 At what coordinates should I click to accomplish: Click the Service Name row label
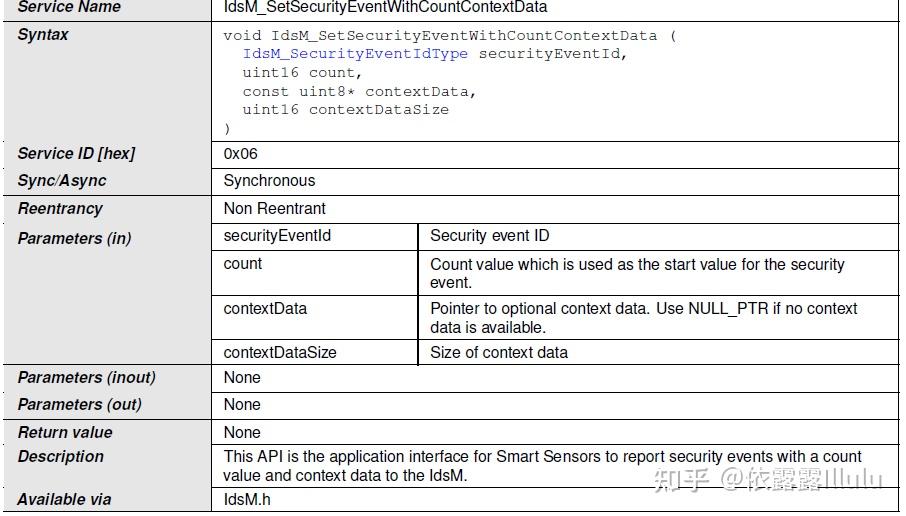[x=69, y=7]
